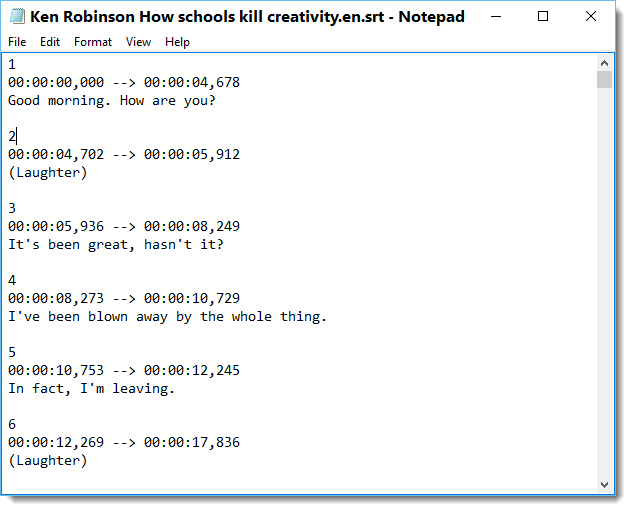Click the text 'Good morning. How are you?'
The width and height of the screenshot is (631, 511).
(x=111, y=100)
